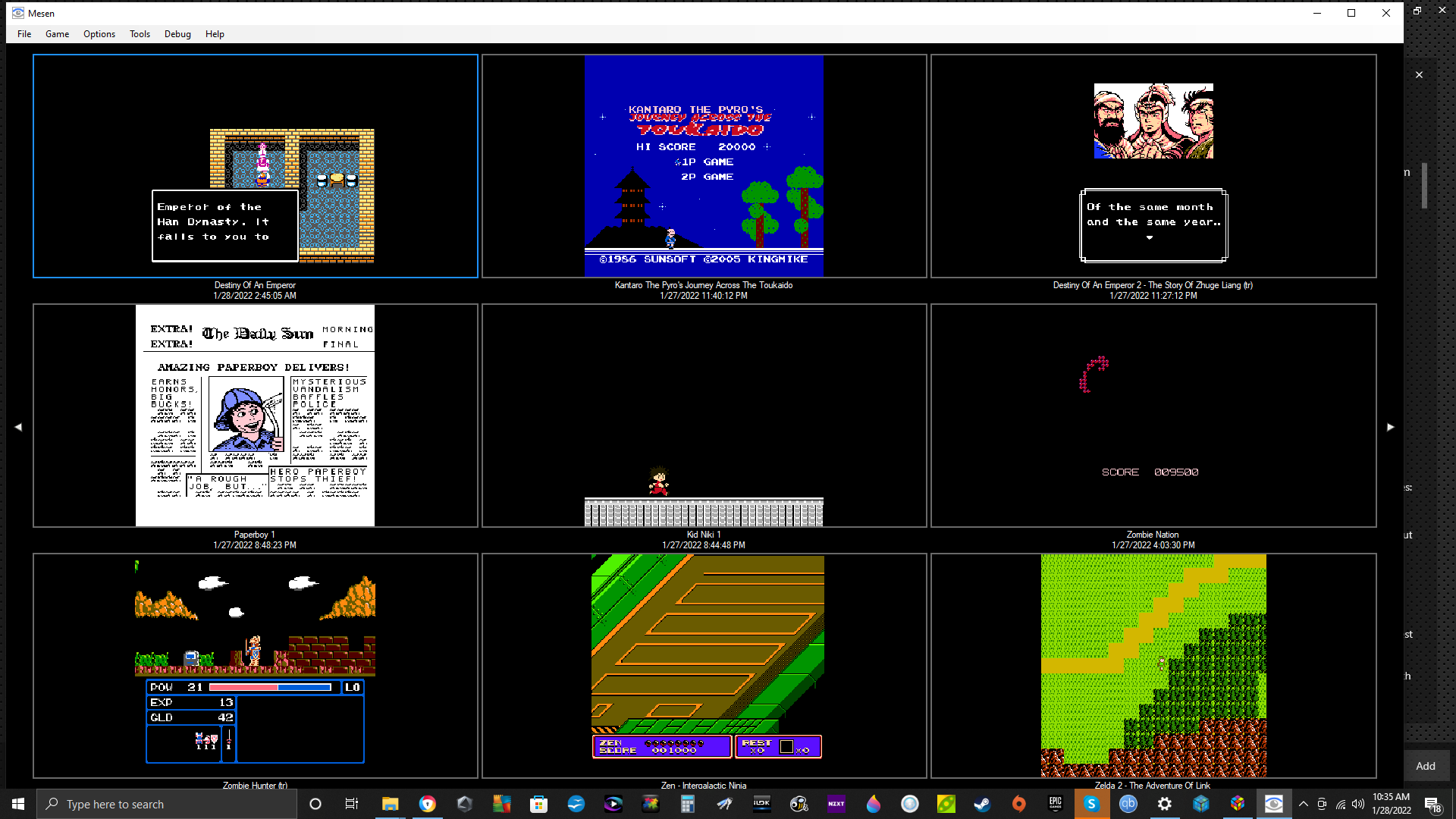Click the Mesen app icon in title bar

[x=18, y=13]
